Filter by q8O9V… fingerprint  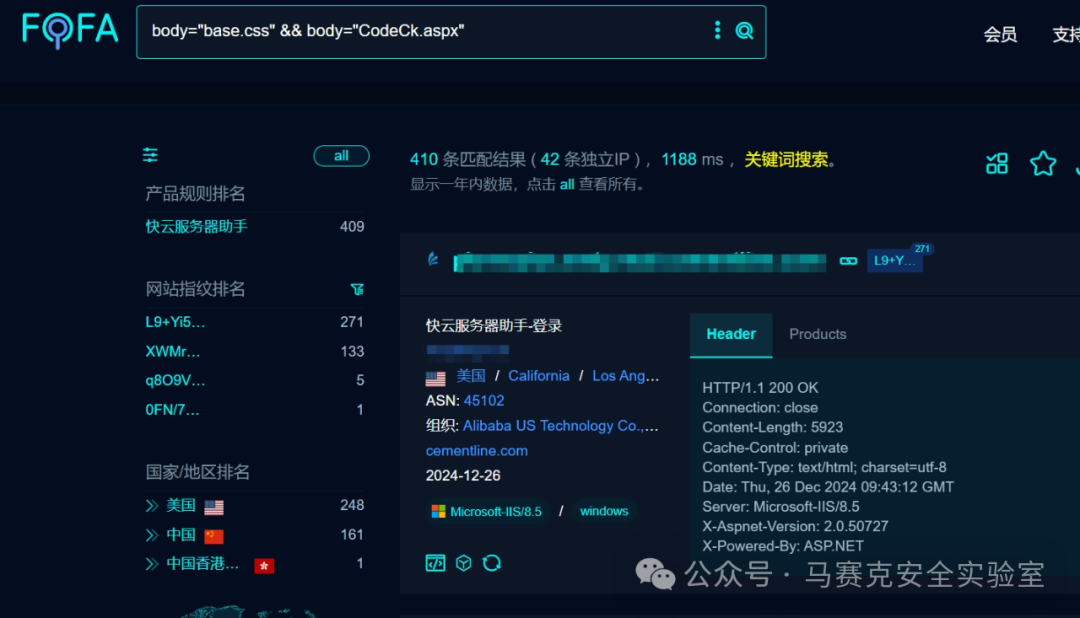pos(175,380)
